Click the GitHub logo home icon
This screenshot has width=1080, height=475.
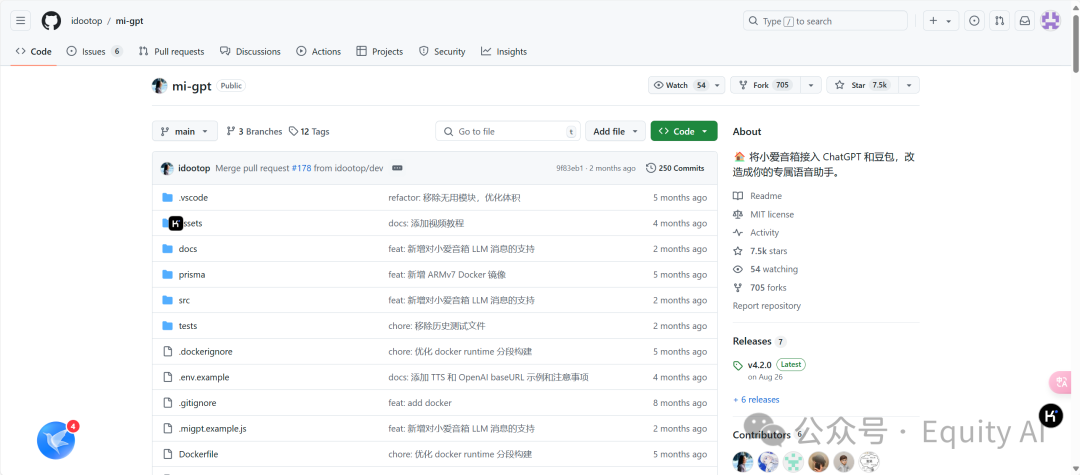[51, 21]
